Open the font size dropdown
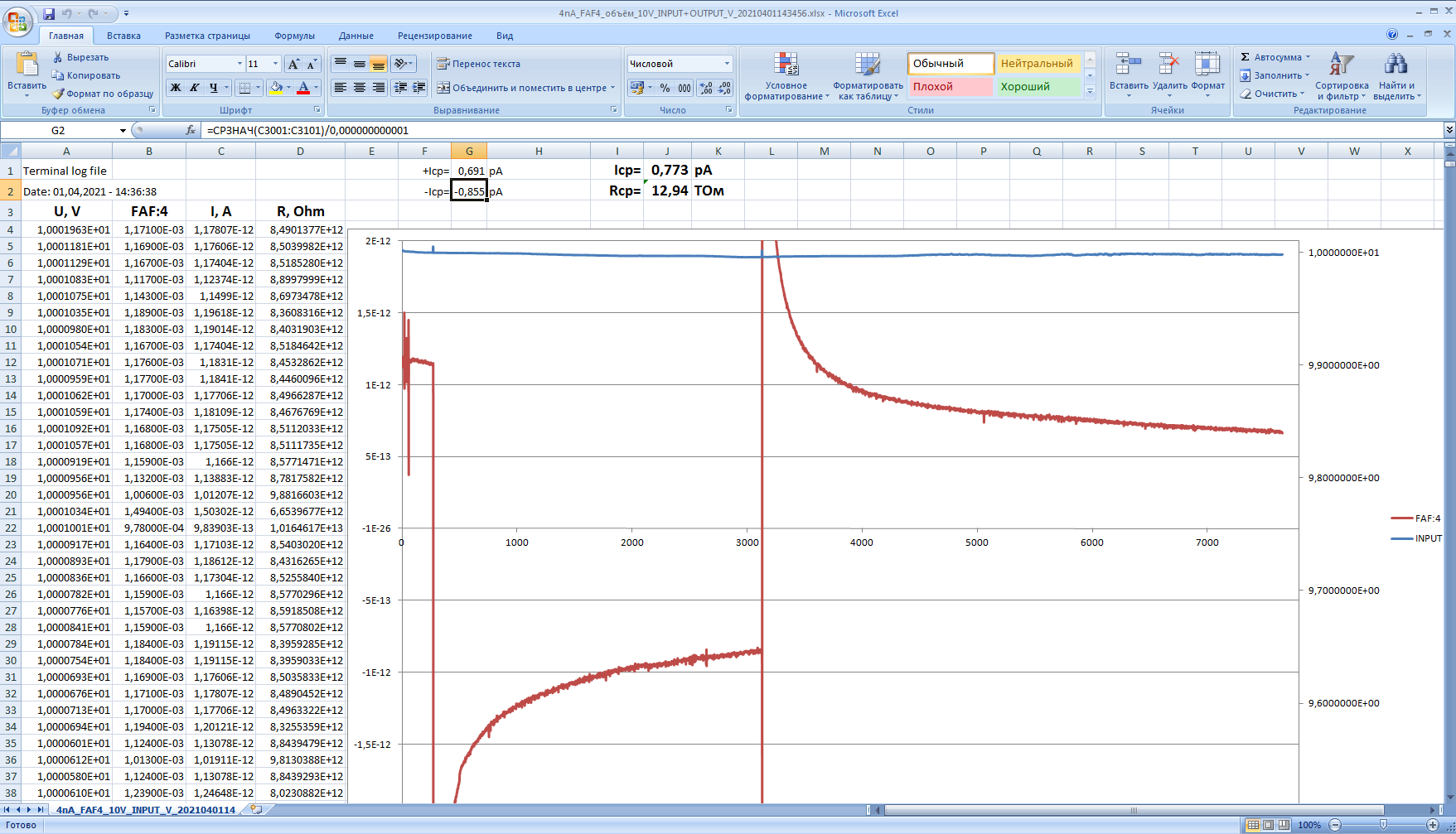The width and height of the screenshot is (1456, 834). coord(276,64)
